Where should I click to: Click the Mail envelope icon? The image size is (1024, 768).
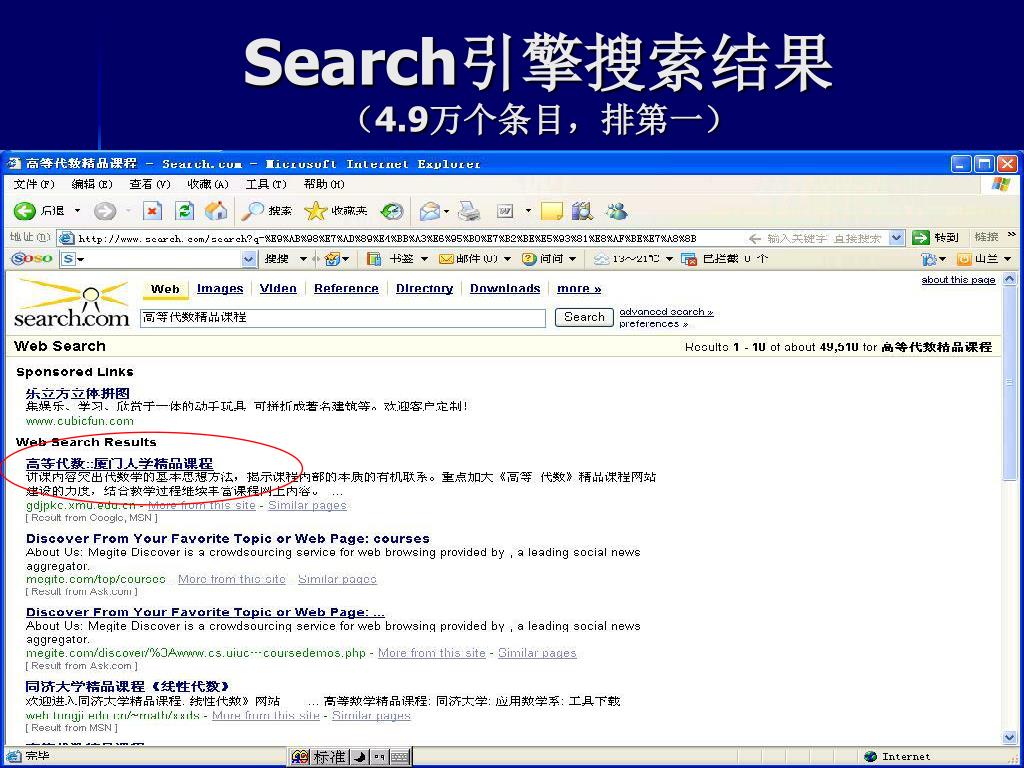(429, 211)
